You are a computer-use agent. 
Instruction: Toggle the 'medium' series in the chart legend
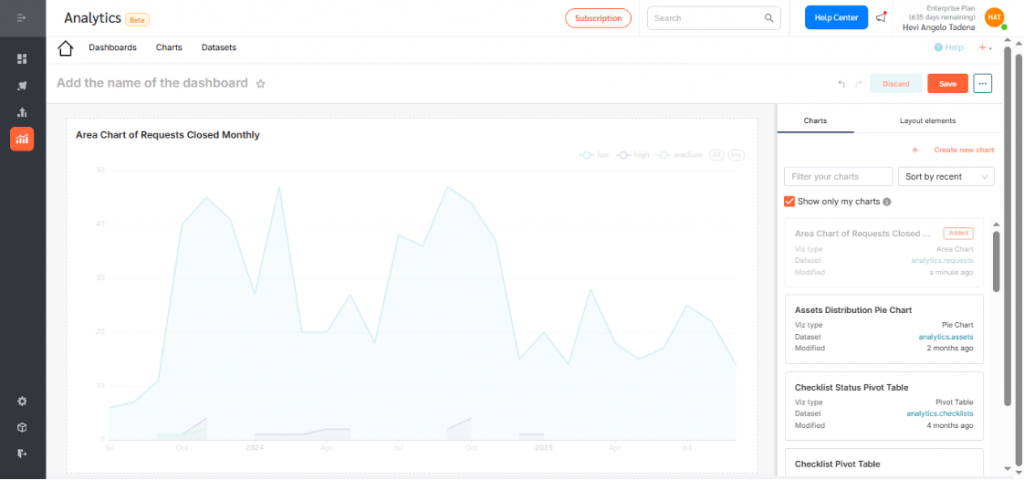[x=680, y=155]
